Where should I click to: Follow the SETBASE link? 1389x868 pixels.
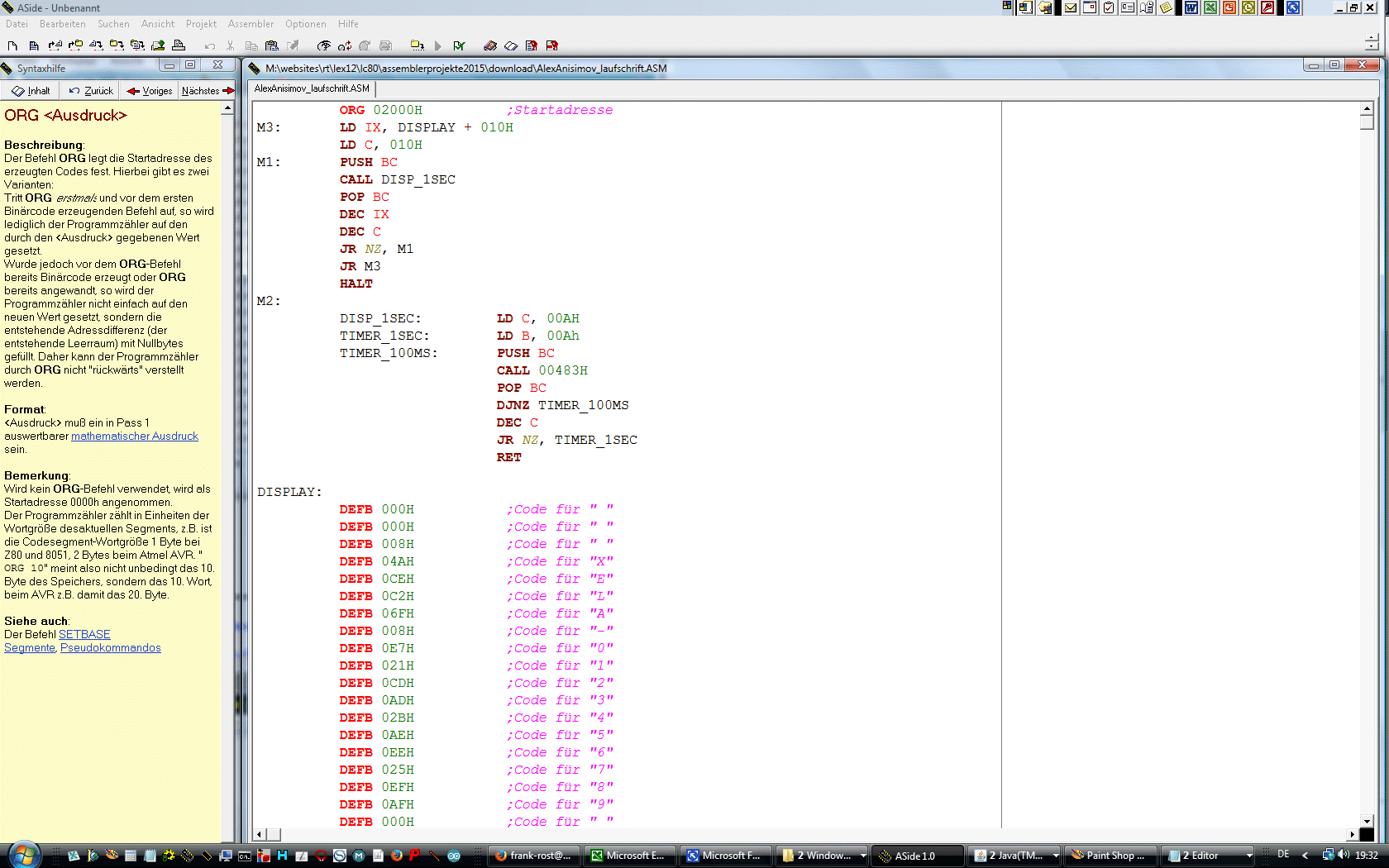click(x=84, y=634)
